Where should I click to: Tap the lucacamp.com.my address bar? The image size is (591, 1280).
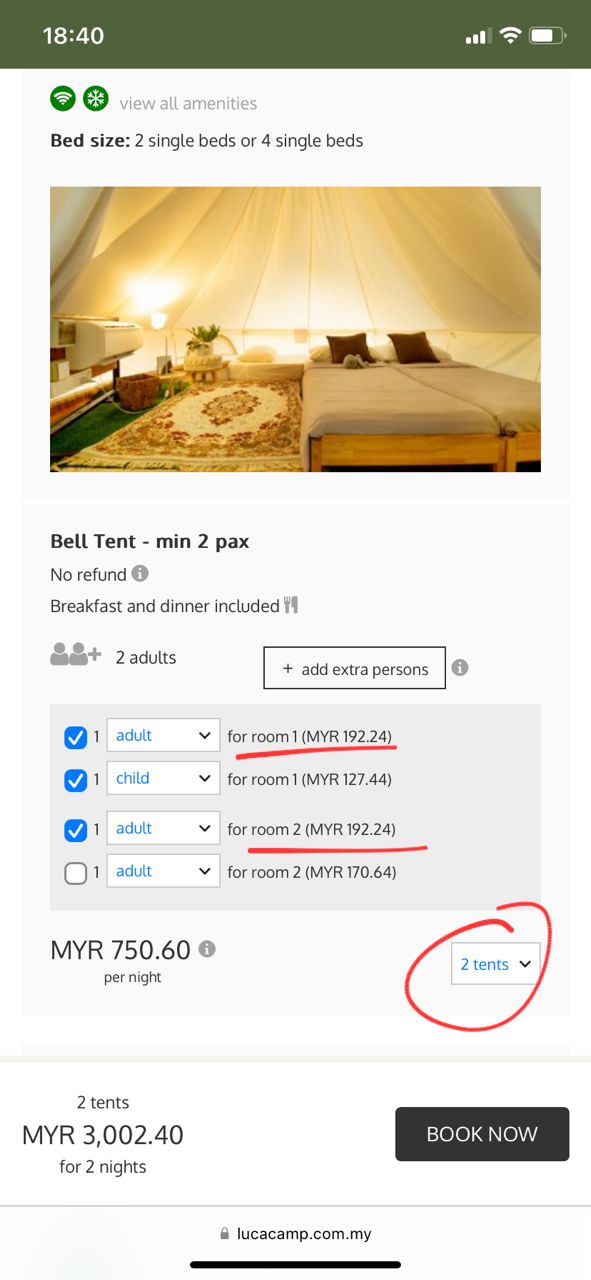295,1234
